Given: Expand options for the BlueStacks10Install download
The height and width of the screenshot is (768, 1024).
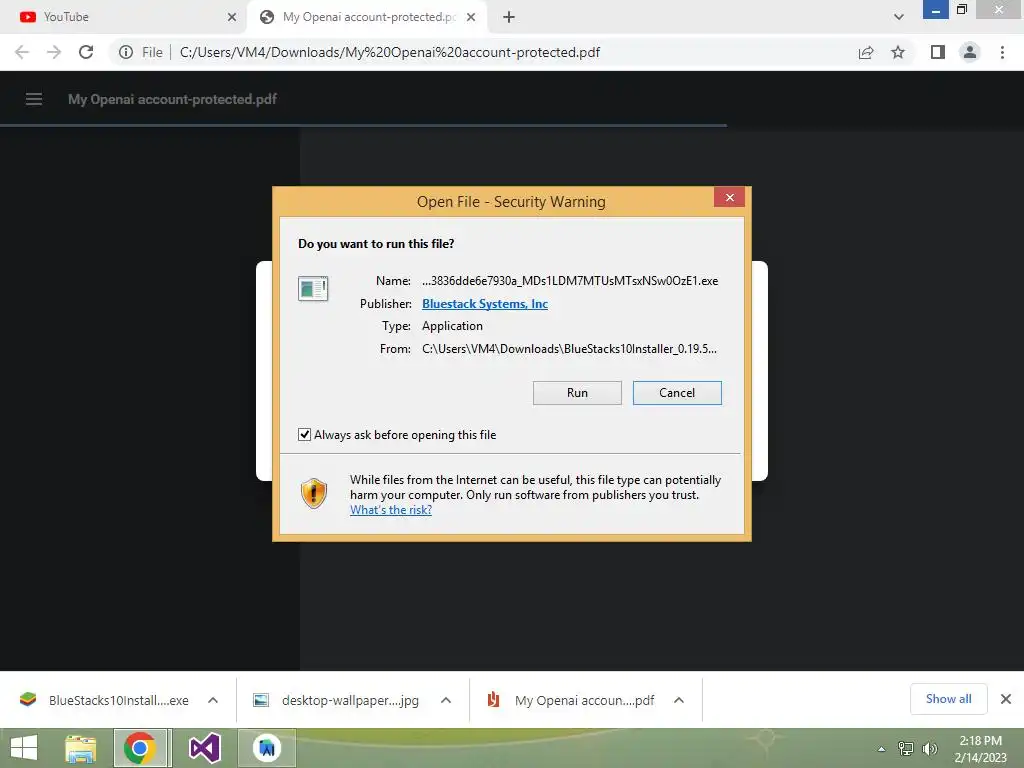Looking at the screenshot, I should click(x=213, y=700).
